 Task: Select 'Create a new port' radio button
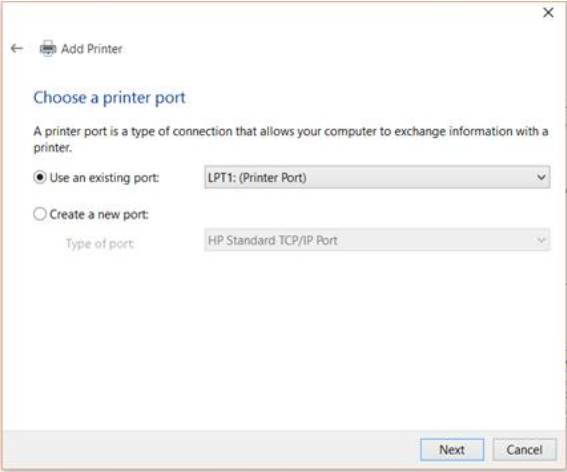(x=40, y=214)
